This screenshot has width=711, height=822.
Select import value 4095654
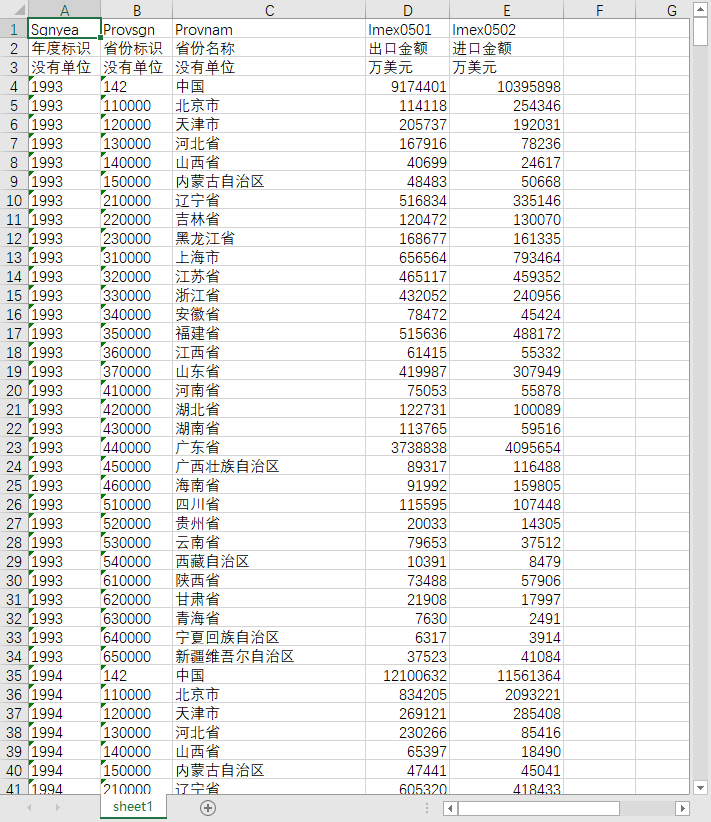pyautogui.click(x=507, y=448)
